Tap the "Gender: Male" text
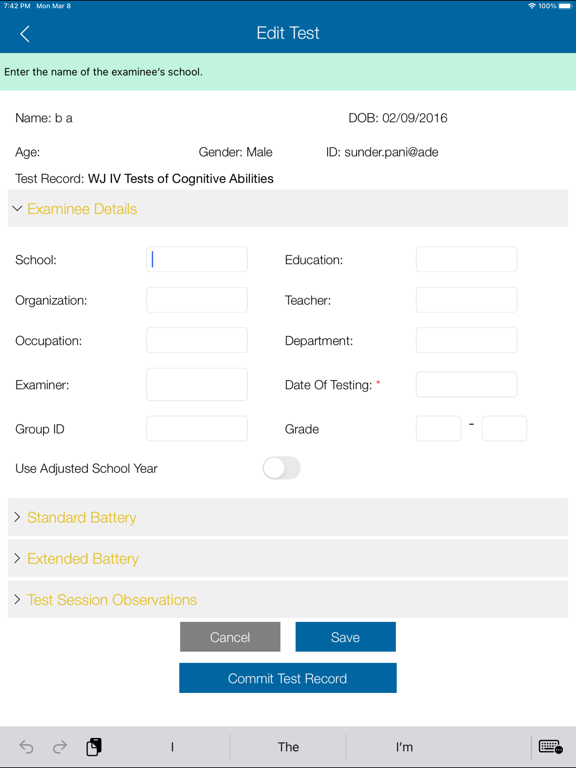 235,152
